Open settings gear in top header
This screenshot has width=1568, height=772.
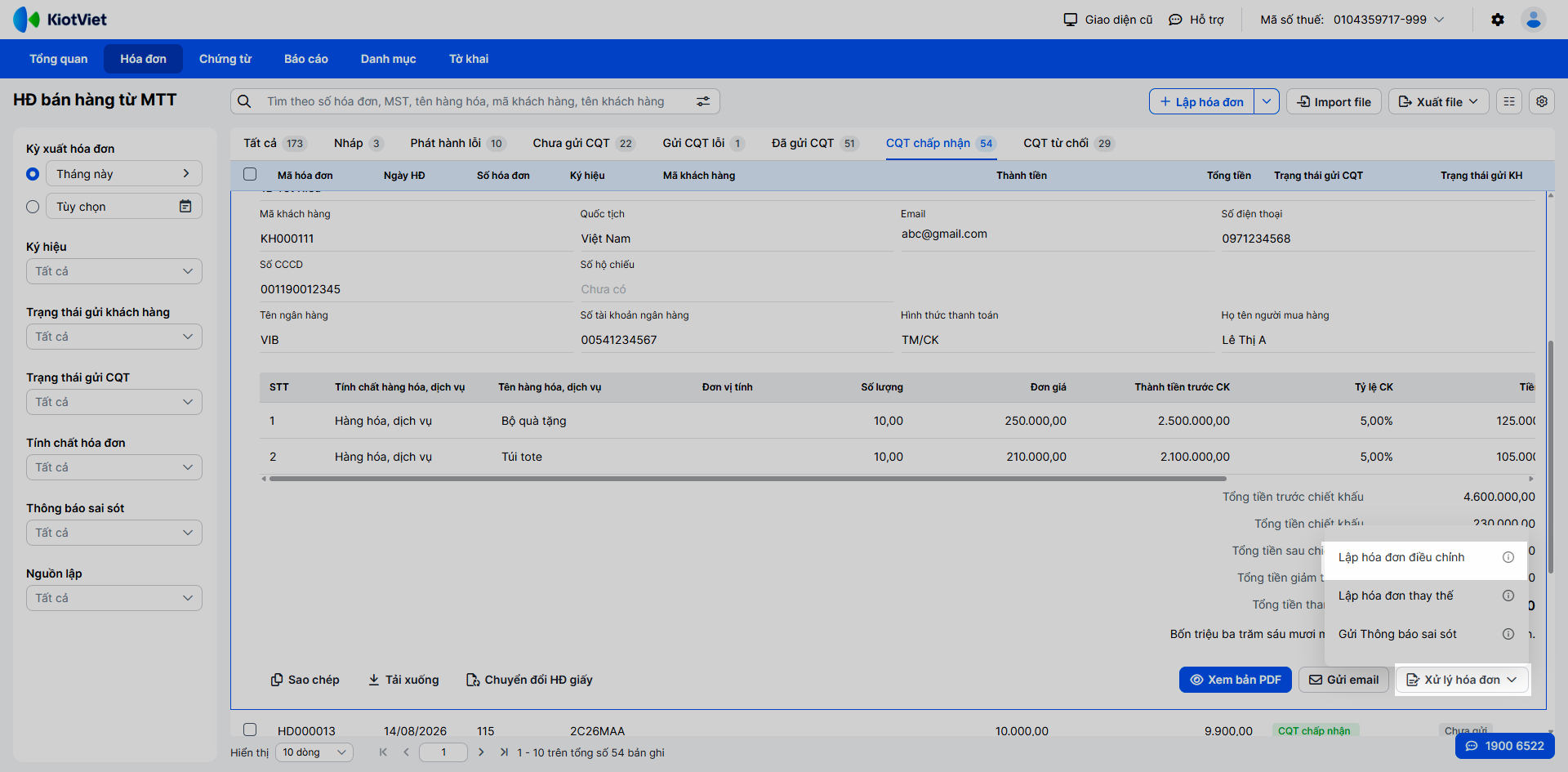(1498, 20)
